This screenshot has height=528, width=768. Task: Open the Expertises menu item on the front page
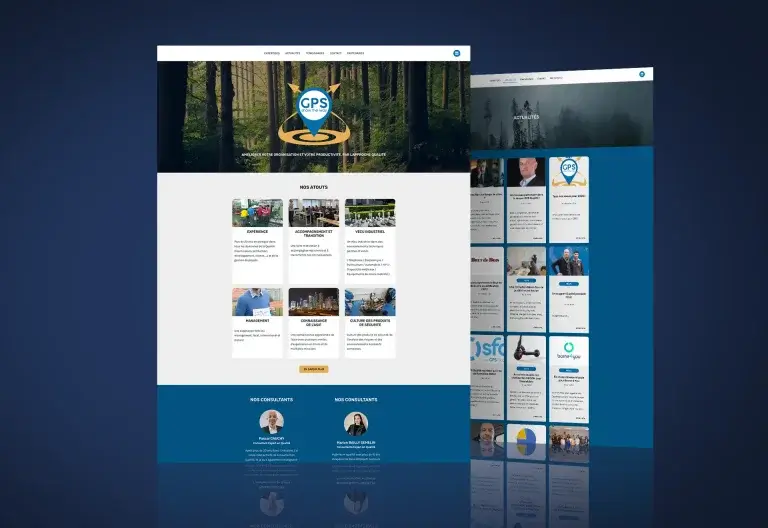(271, 53)
